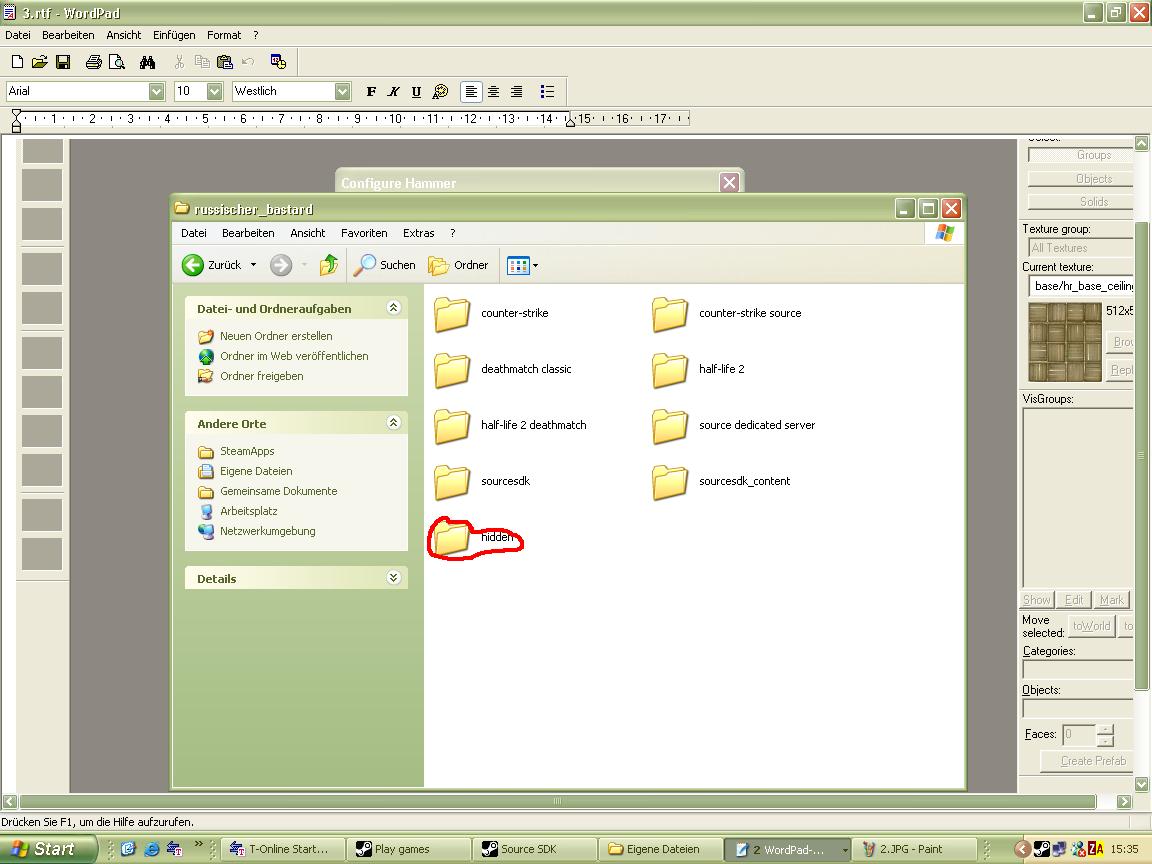Go back with the Zurück button

coord(212,265)
